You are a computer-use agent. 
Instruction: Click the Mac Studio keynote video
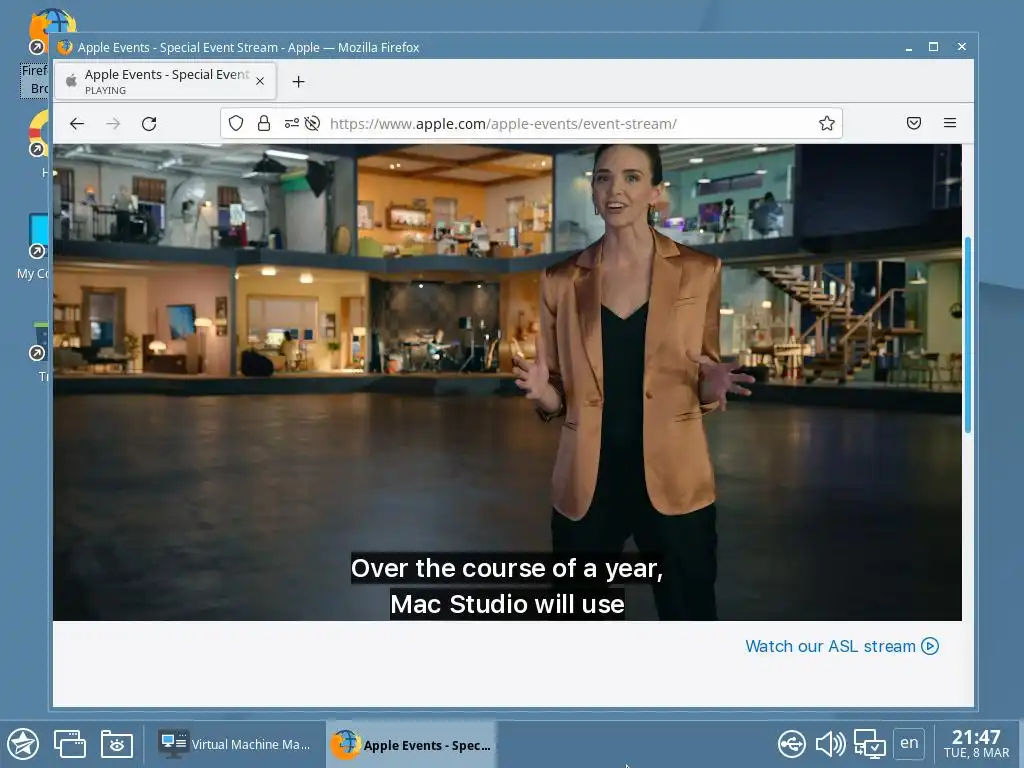point(507,382)
